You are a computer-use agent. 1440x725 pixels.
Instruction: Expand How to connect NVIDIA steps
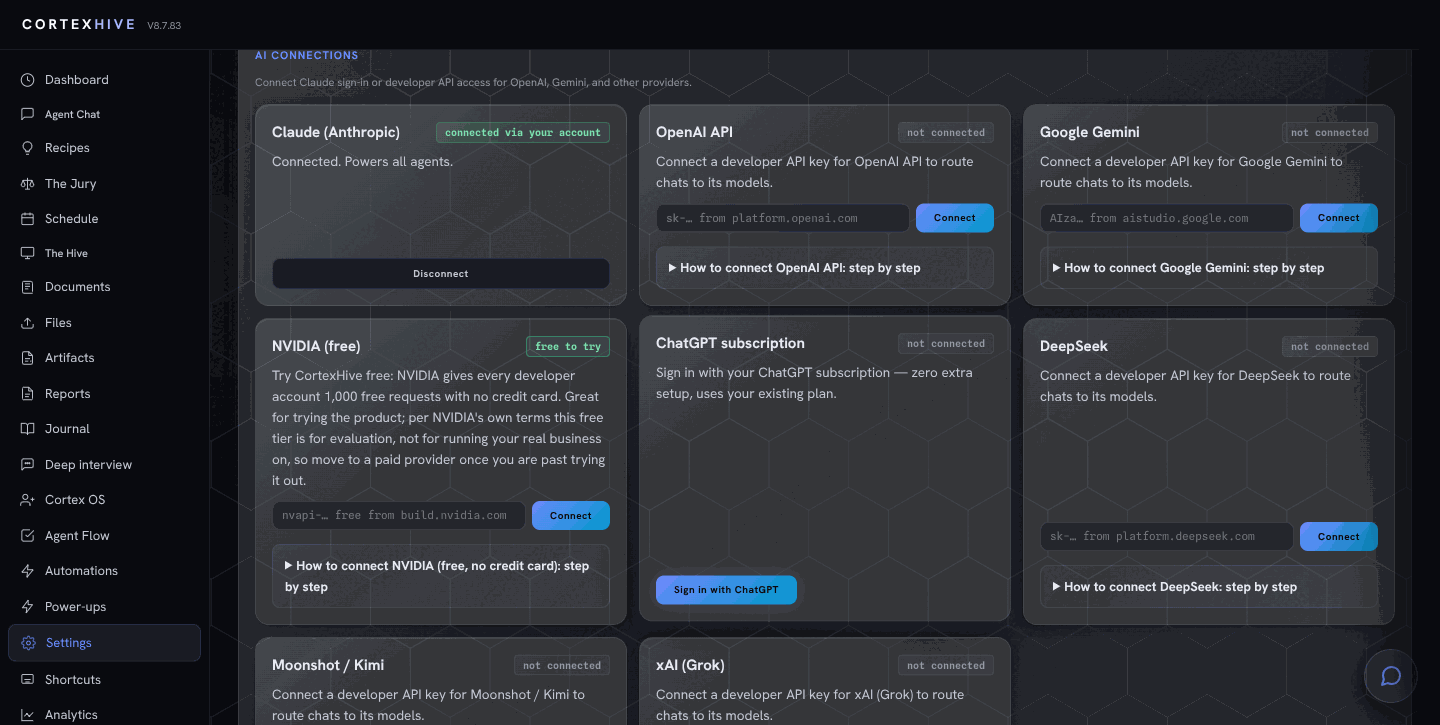pos(441,576)
